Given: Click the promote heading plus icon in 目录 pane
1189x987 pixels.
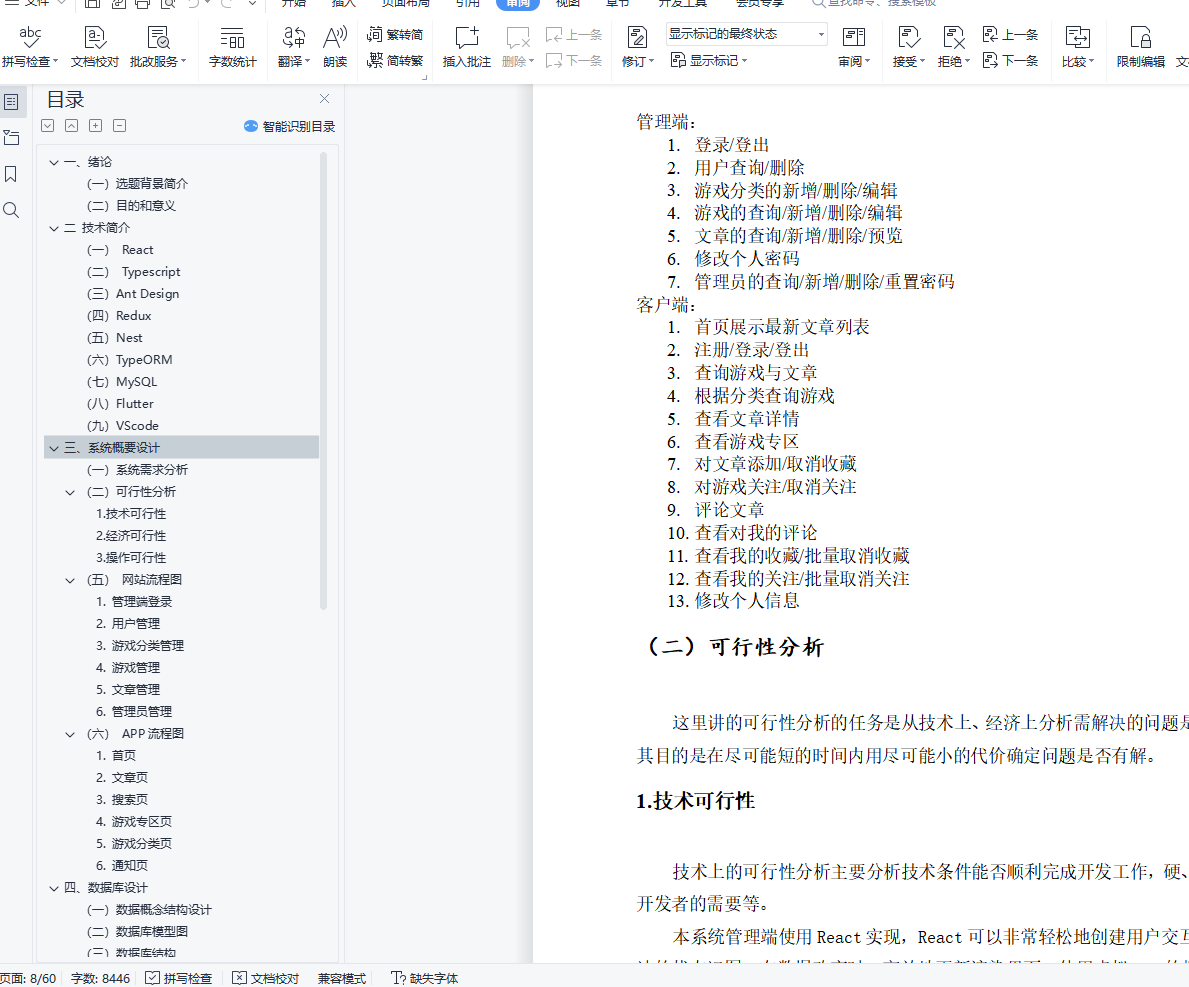Looking at the screenshot, I should (96, 126).
